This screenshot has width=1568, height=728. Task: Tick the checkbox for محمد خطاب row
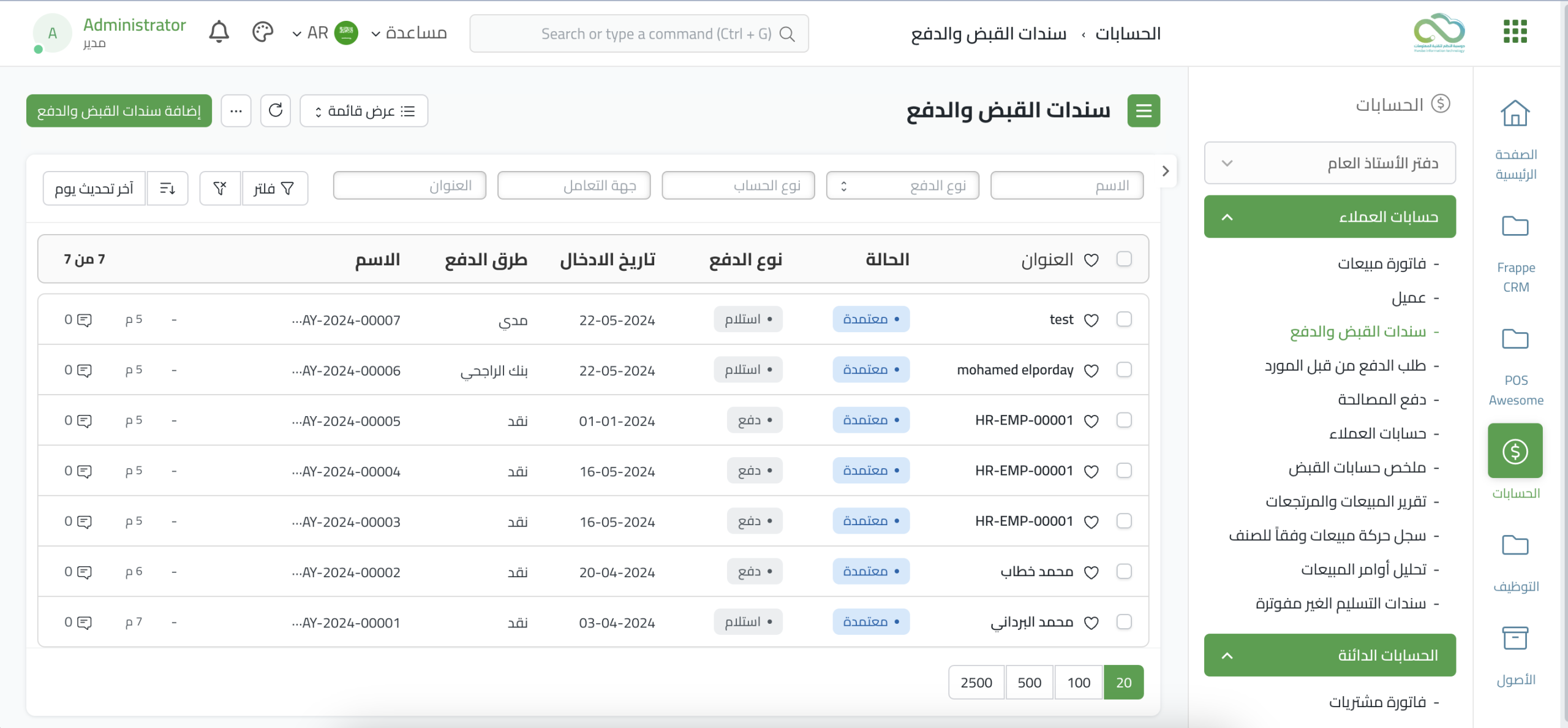1124,572
